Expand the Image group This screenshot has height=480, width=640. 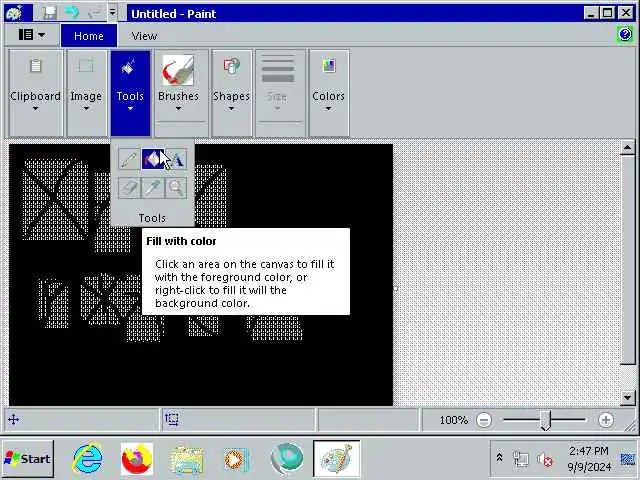click(x=86, y=93)
